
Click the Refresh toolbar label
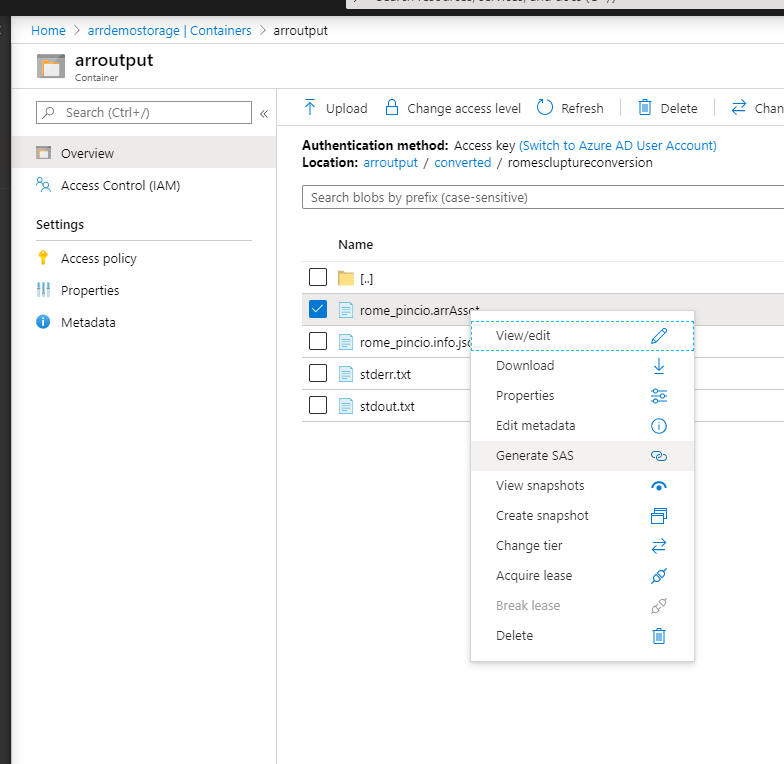point(582,108)
